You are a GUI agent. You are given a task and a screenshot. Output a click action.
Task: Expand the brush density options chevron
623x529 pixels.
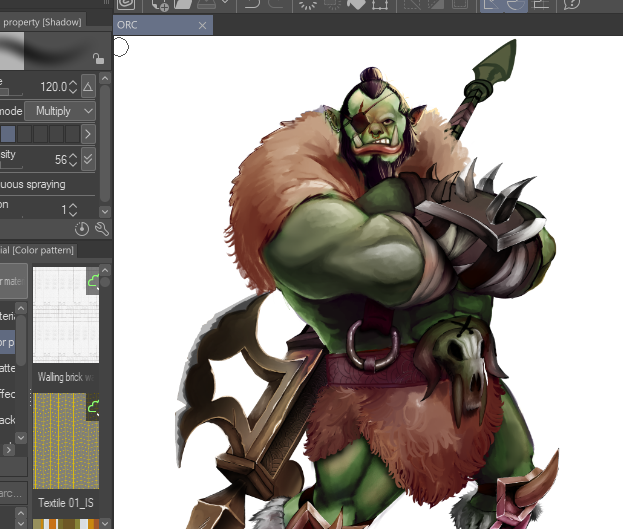tap(88, 160)
